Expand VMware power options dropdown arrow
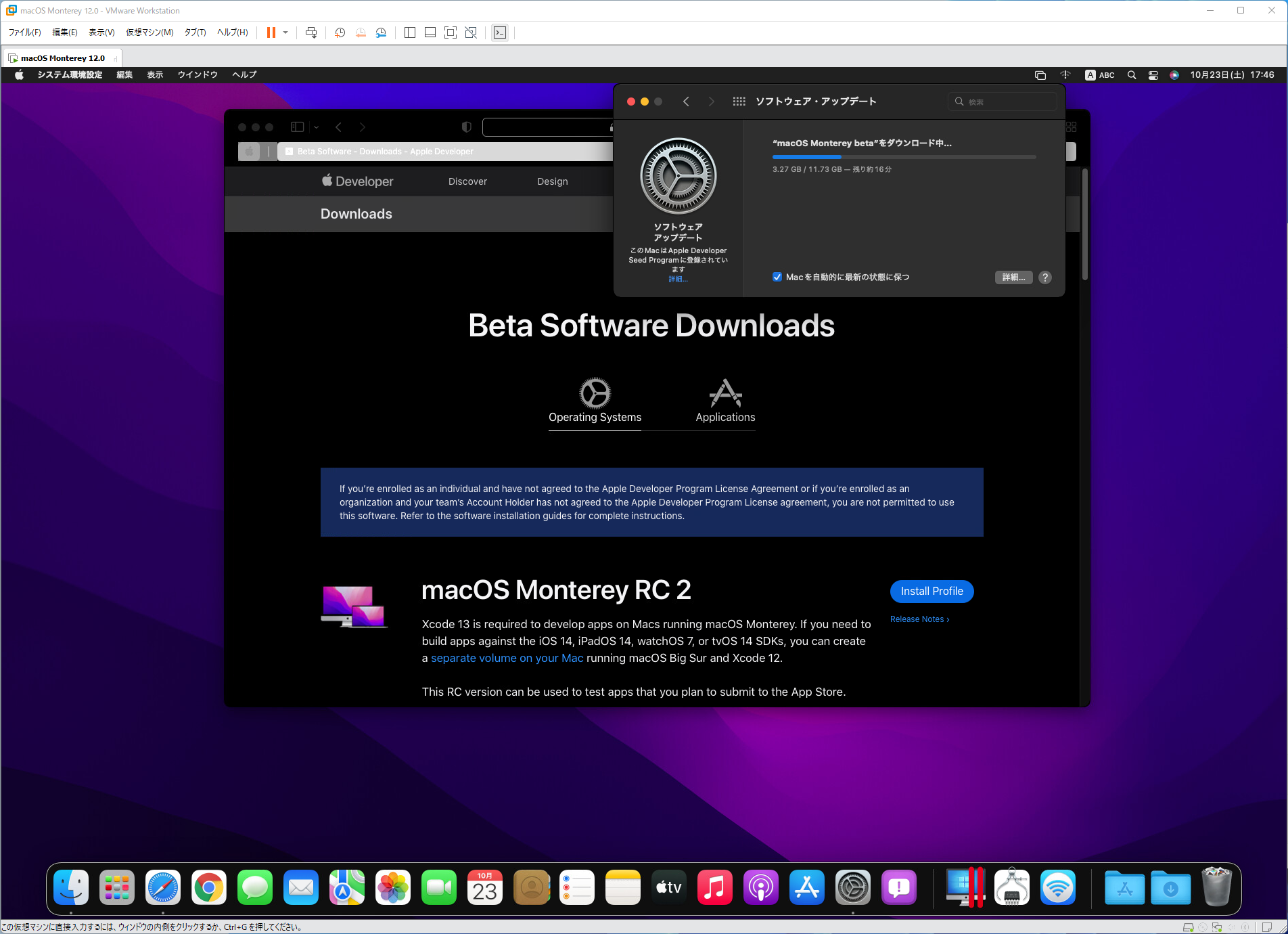 [x=285, y=32]
